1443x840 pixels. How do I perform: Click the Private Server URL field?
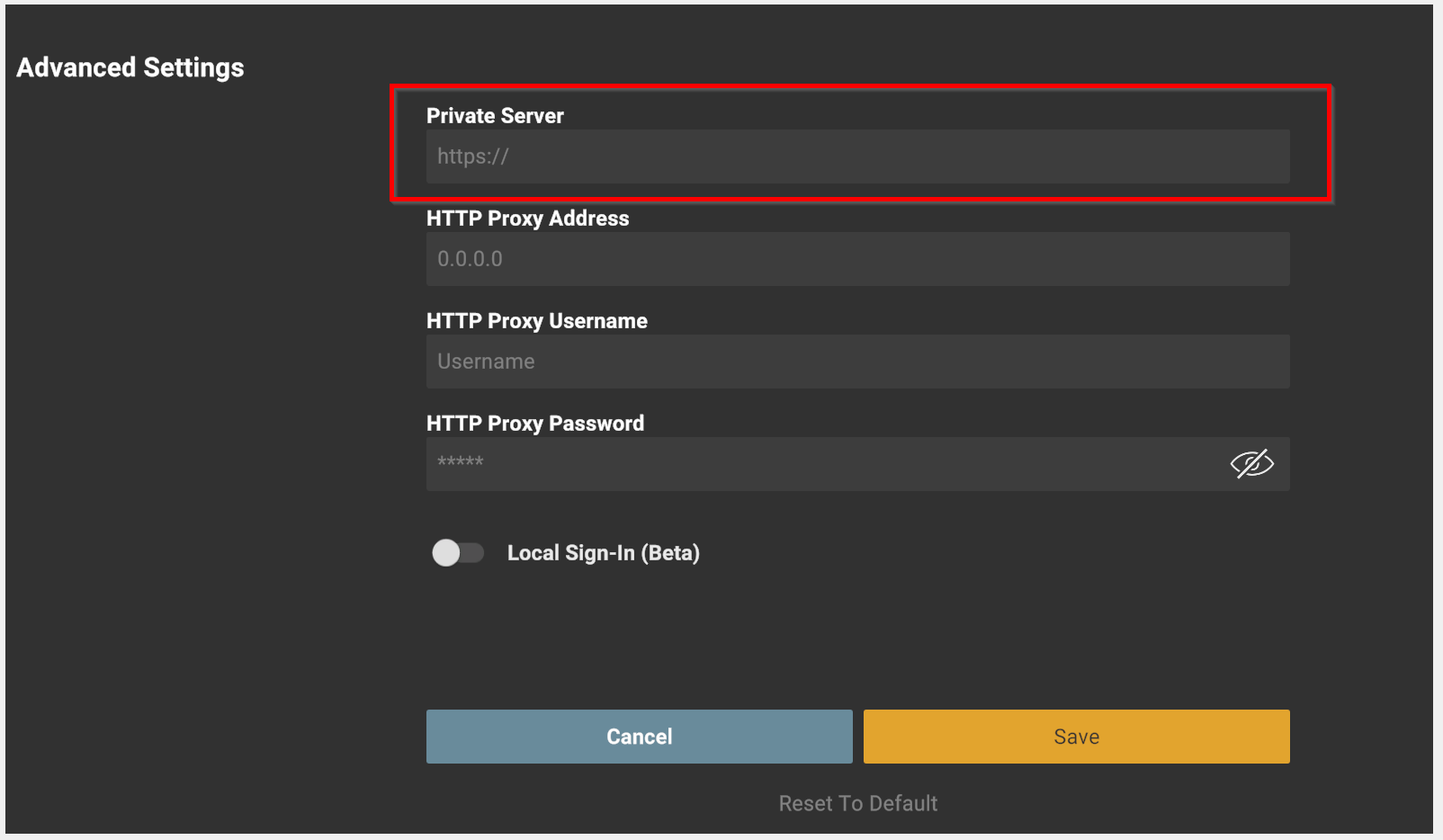(x=856, y=156)
